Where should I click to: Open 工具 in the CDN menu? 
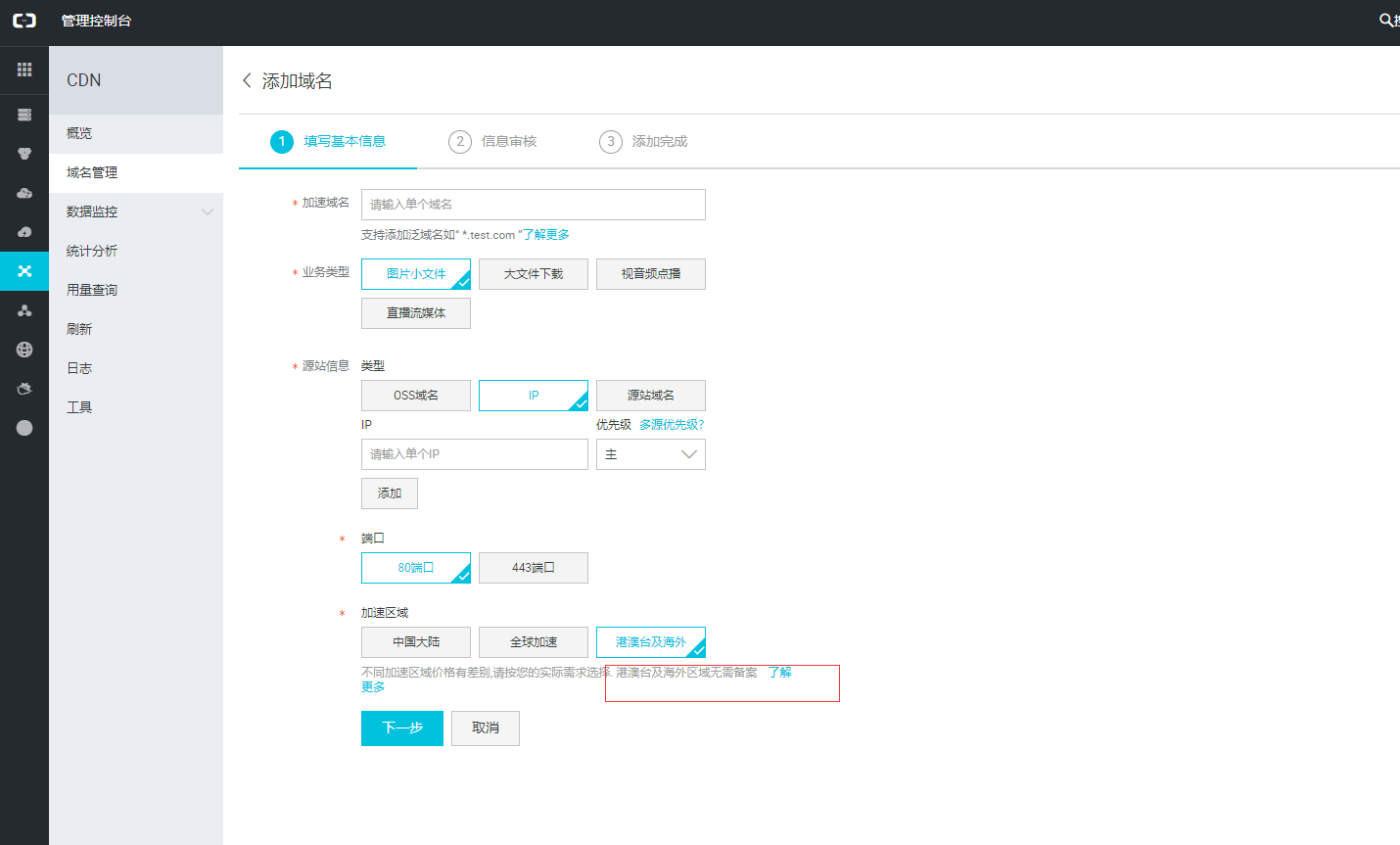(x=136, y=407)
